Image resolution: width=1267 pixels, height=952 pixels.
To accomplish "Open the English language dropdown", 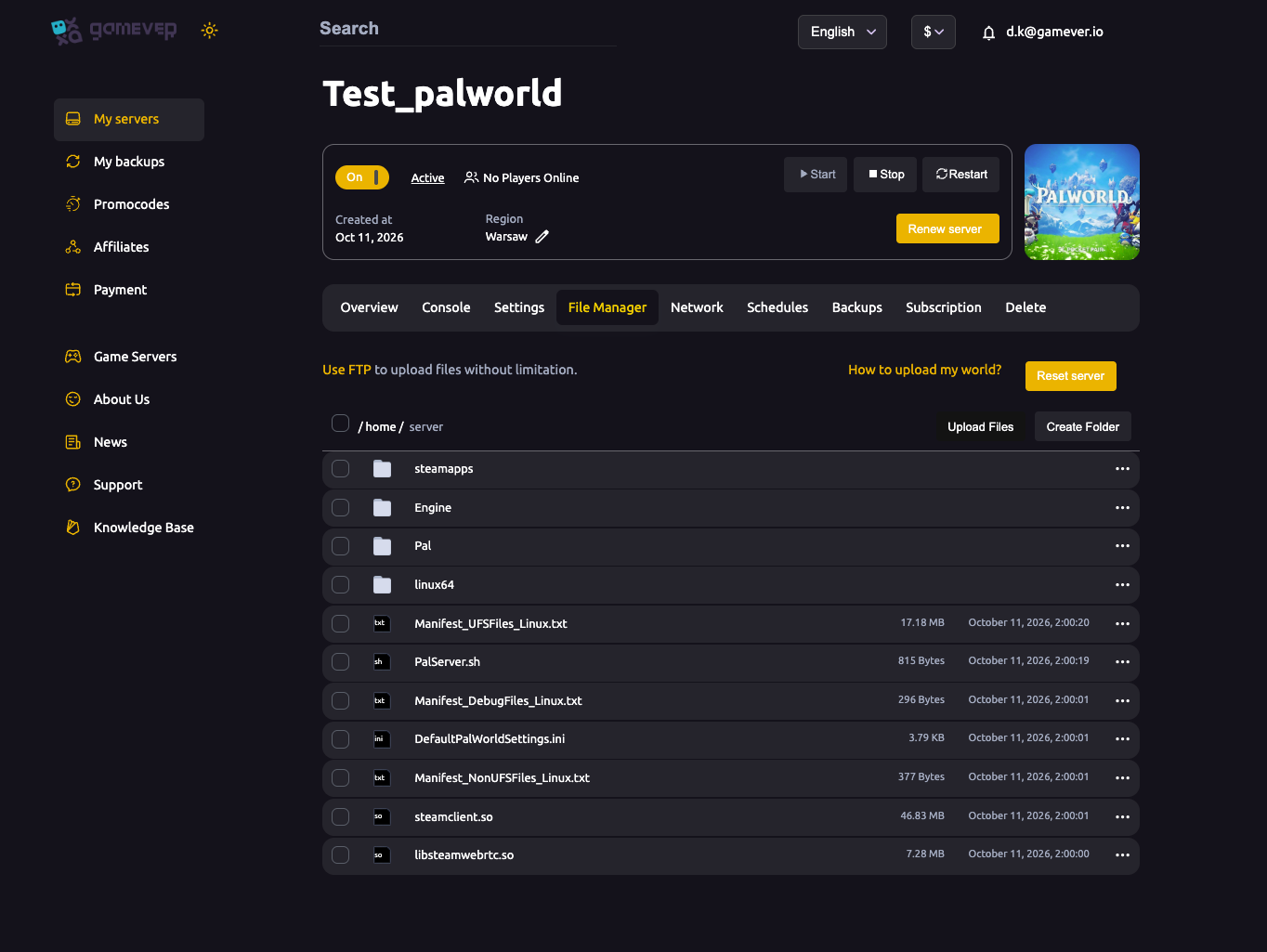I will (x=842, y=33).
